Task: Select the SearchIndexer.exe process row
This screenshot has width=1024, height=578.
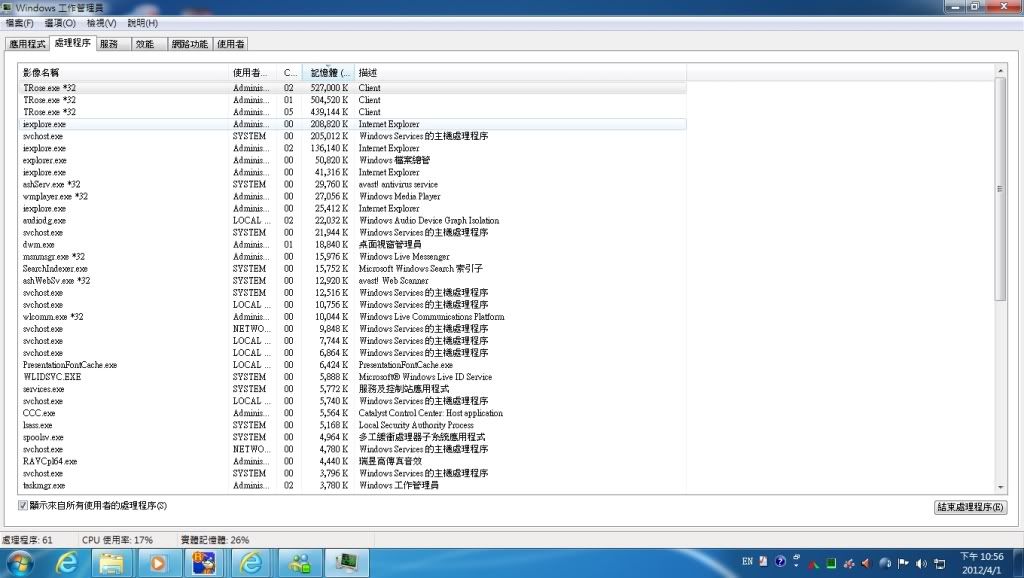Action: [x=353, y=268]
